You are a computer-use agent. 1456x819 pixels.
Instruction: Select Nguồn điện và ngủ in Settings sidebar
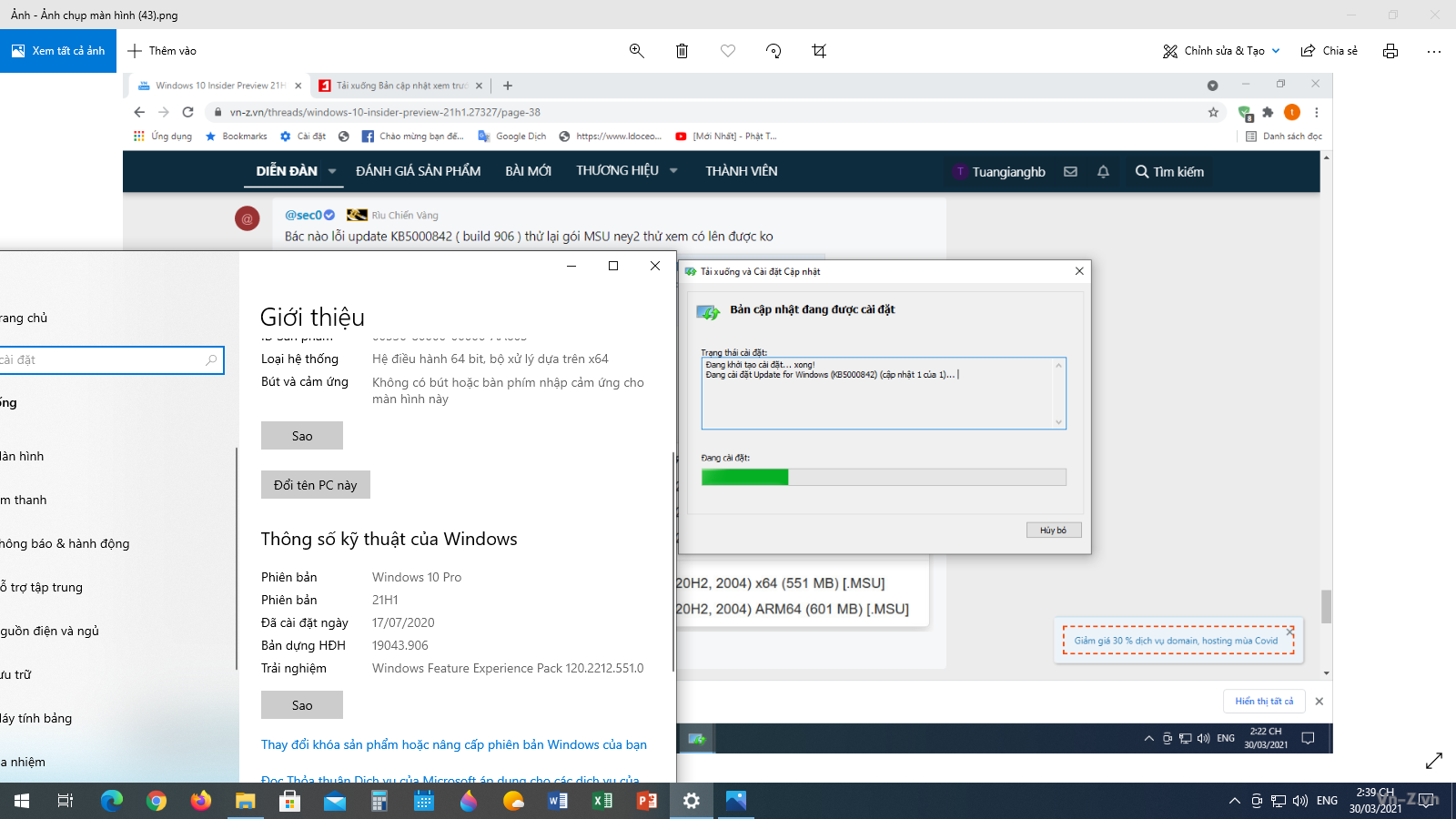pos(50,631)
